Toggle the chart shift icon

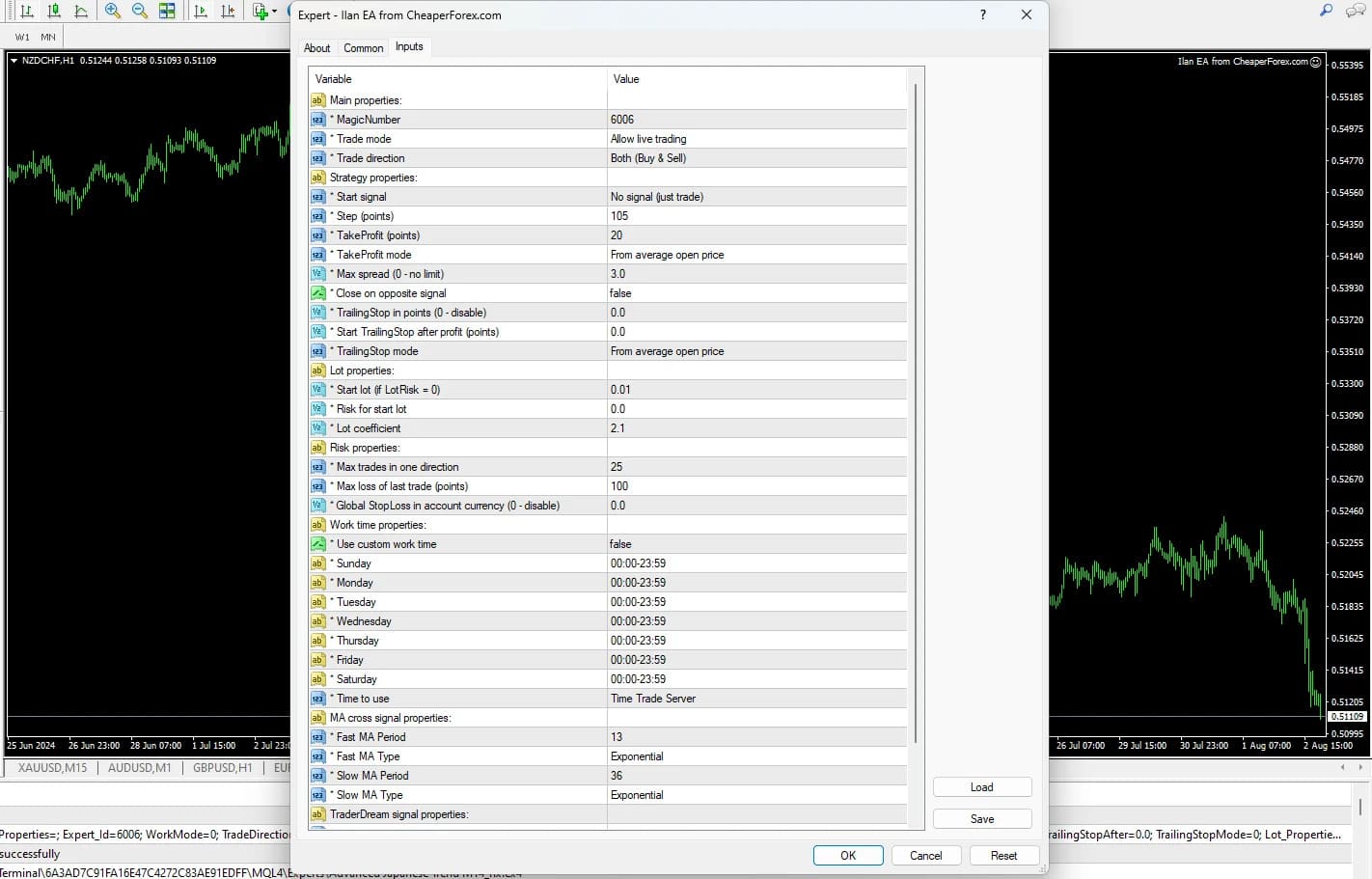[228, 11]
